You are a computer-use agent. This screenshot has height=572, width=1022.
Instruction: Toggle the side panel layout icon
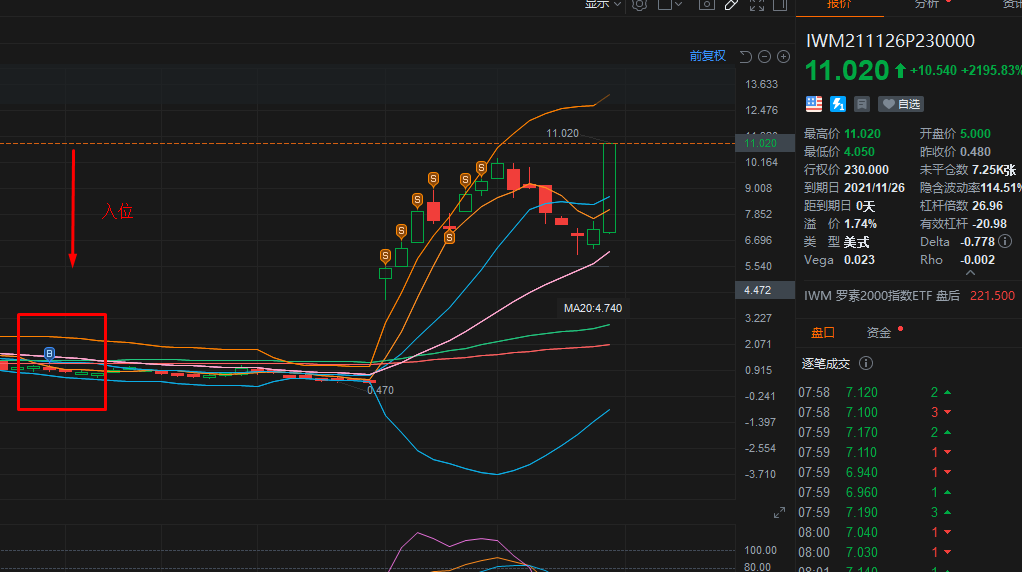(x=780, y=4)
